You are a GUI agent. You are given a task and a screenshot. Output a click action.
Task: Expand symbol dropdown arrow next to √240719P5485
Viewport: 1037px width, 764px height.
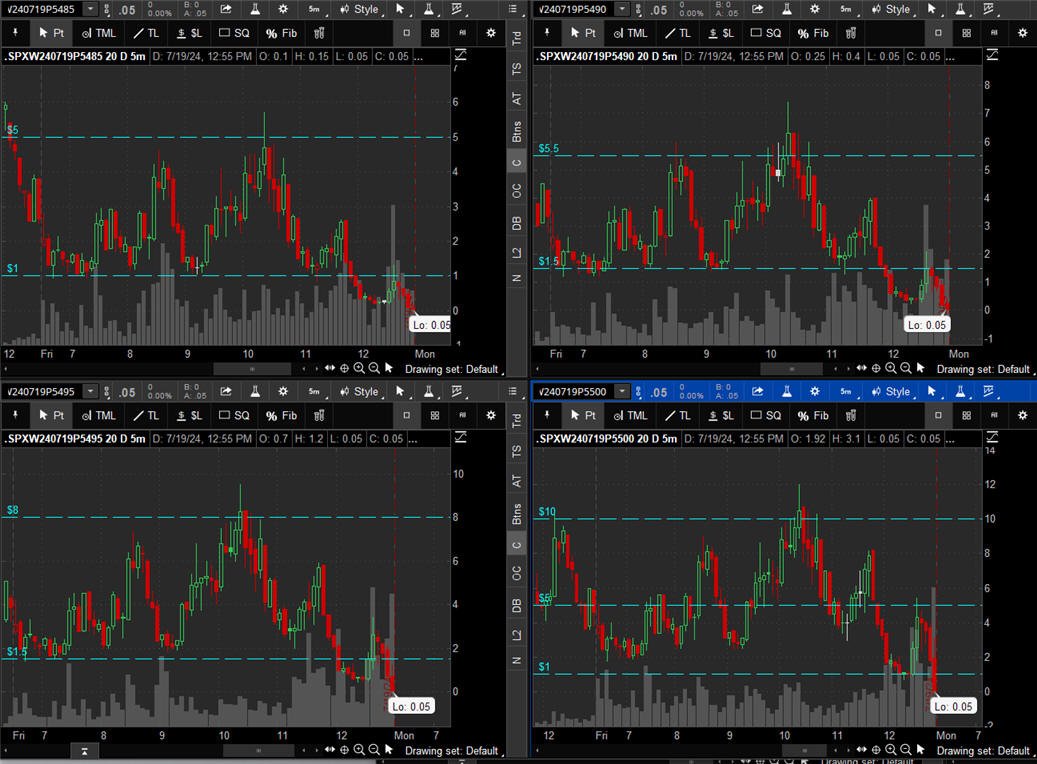[x=90, y=9]
